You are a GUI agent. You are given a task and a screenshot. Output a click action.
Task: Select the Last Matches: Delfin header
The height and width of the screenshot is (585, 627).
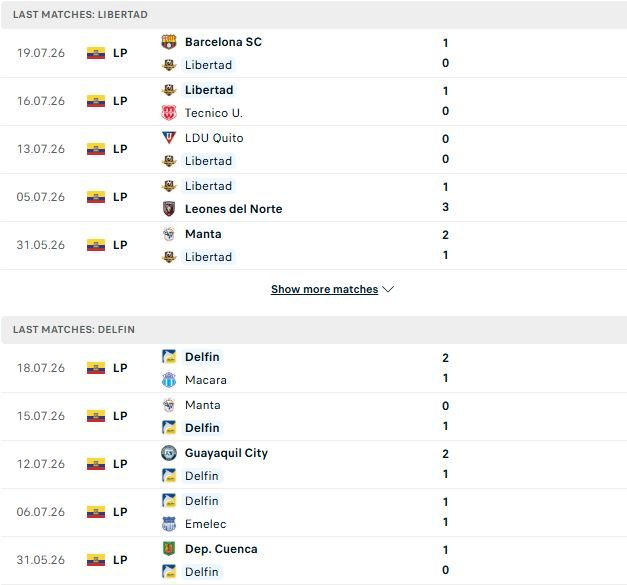click(x=314, y=330)
